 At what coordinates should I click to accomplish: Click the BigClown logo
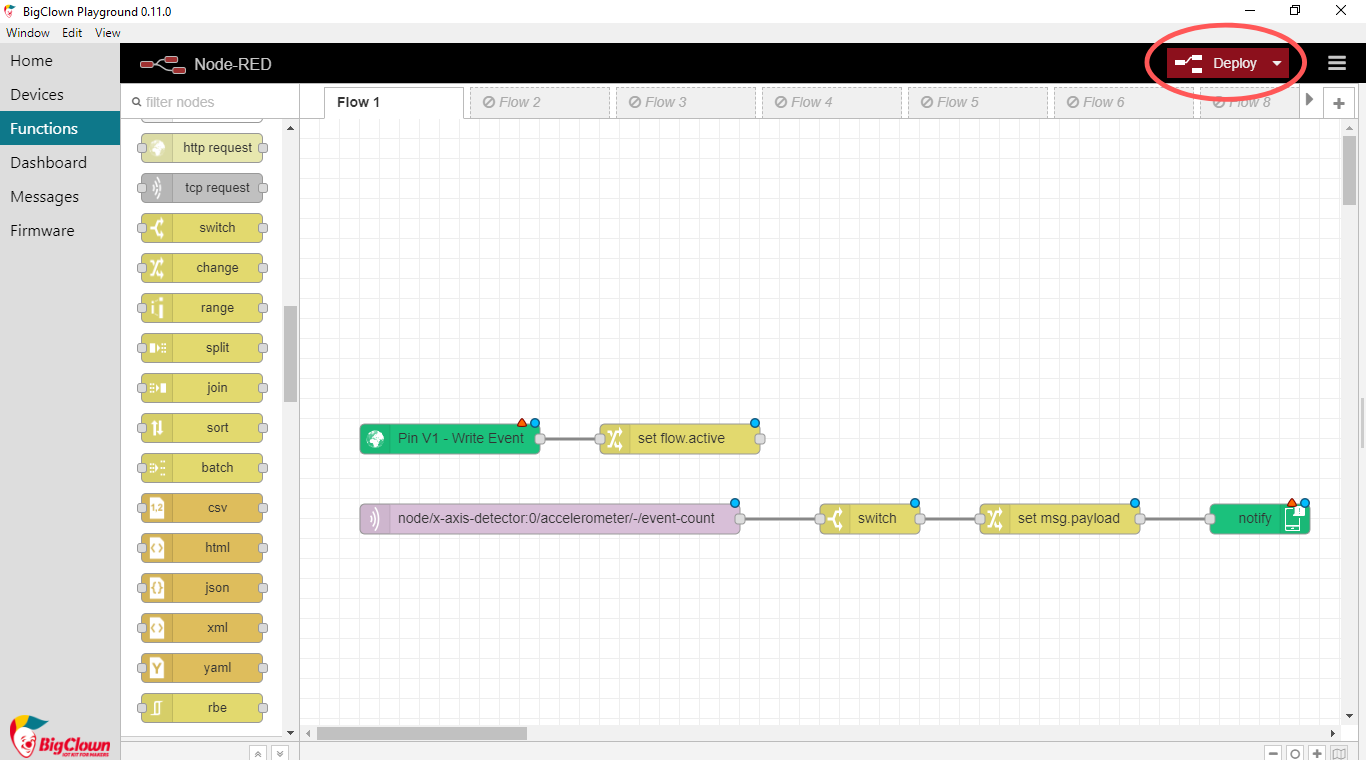click(60, 736)
